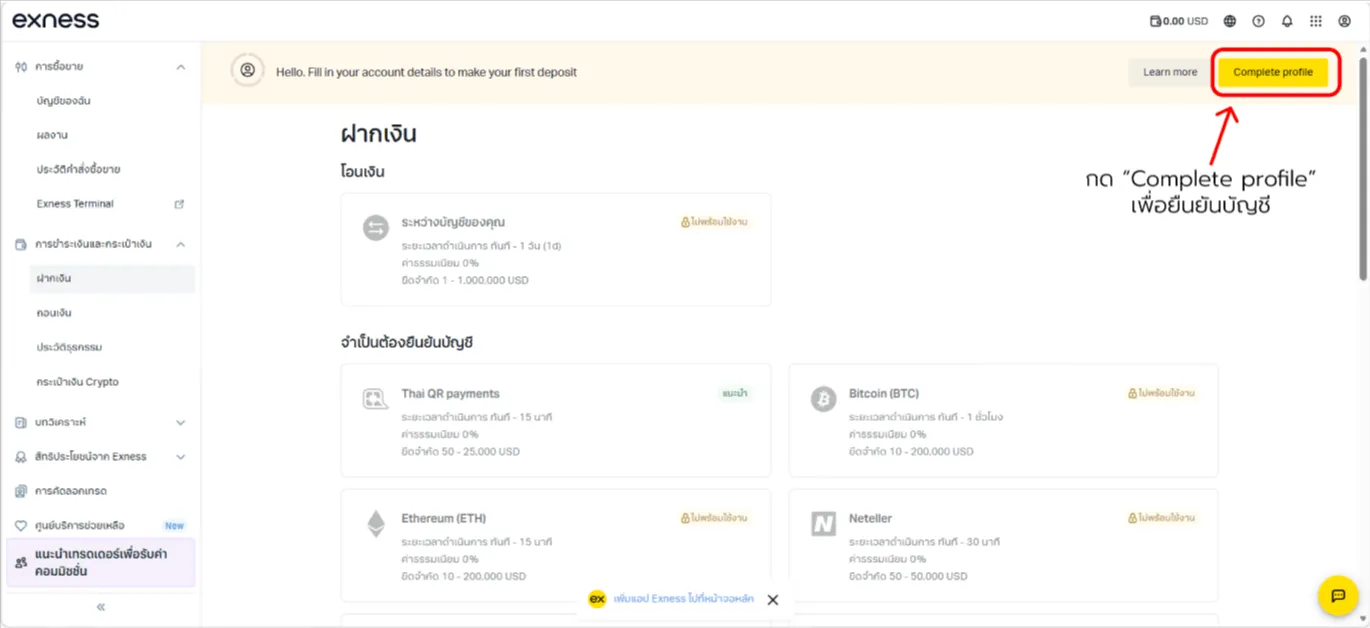Screen dimensions: 1370x628
Task: Select ฝากเงิน in the sidebar
Action: click(112, 279)
